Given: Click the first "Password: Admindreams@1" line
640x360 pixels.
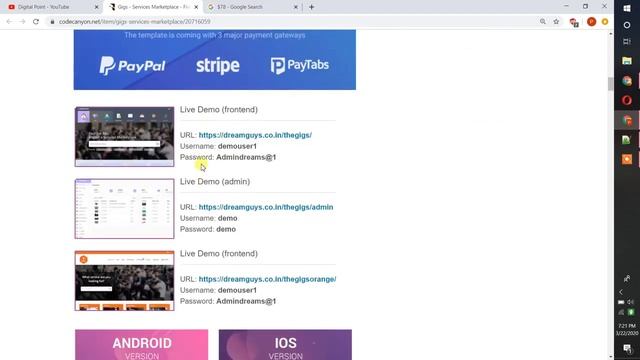Looking at the screenshot, I should pyautogui.click(x=228, y=157).
